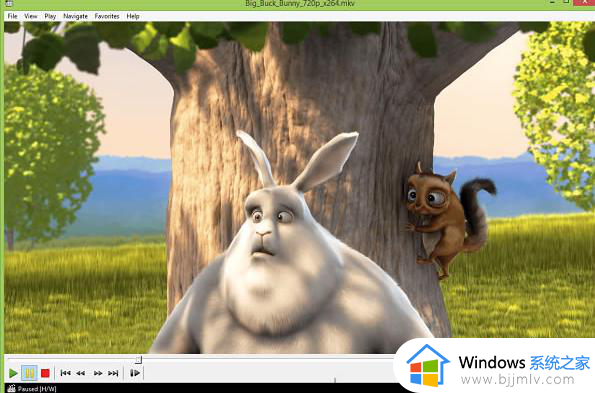Screen dimensions: 595x393
Task: Start playback with the green Play button
Action: (13, 373)
